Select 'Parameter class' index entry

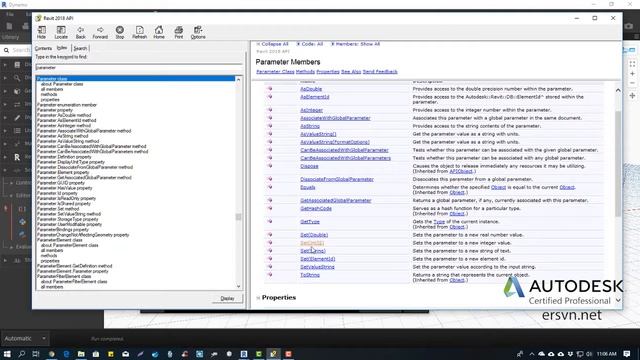136,78
